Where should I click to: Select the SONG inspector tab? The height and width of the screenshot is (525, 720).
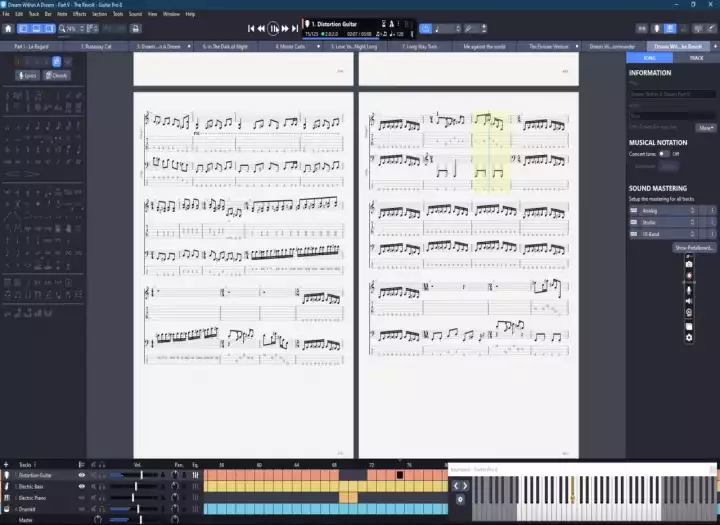click(649, 58)
